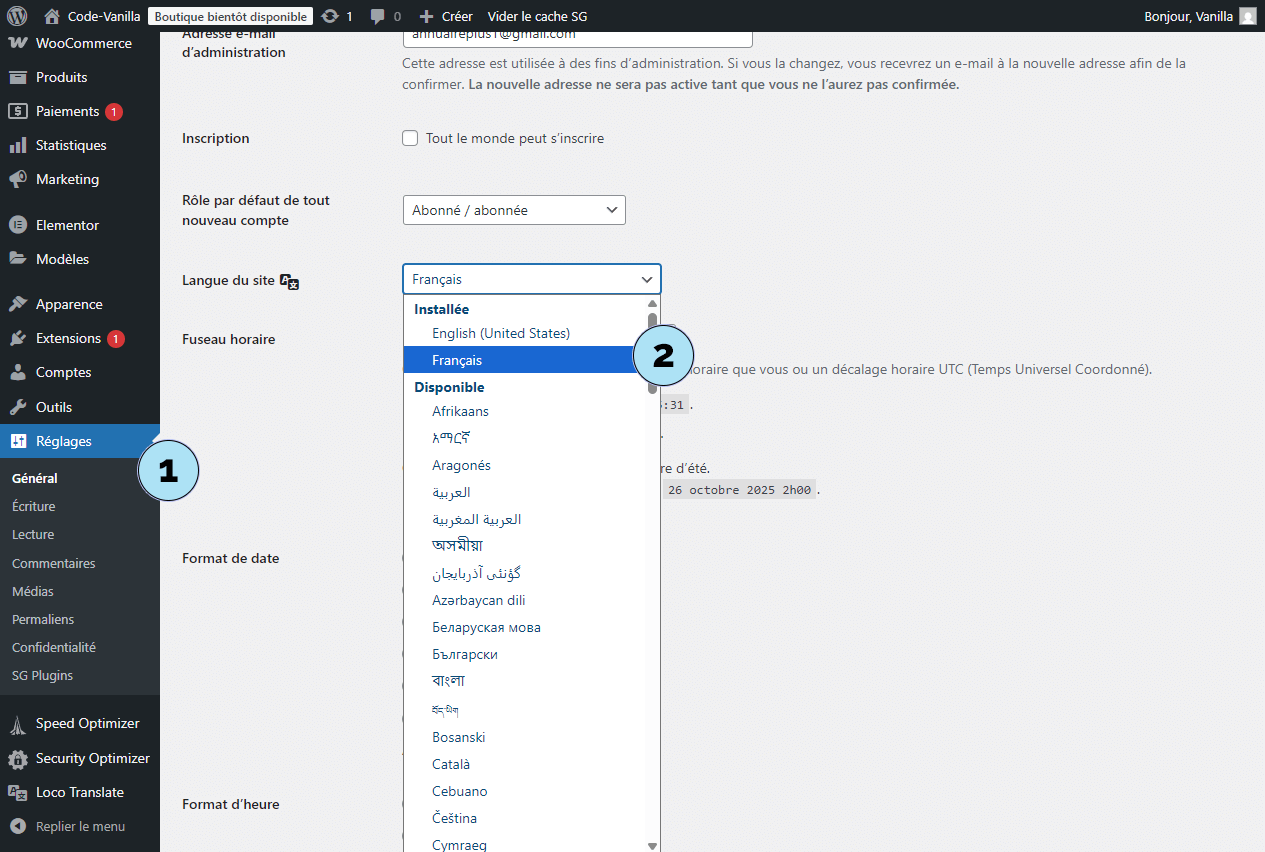Choose Català in the available languages

[451, 764]
